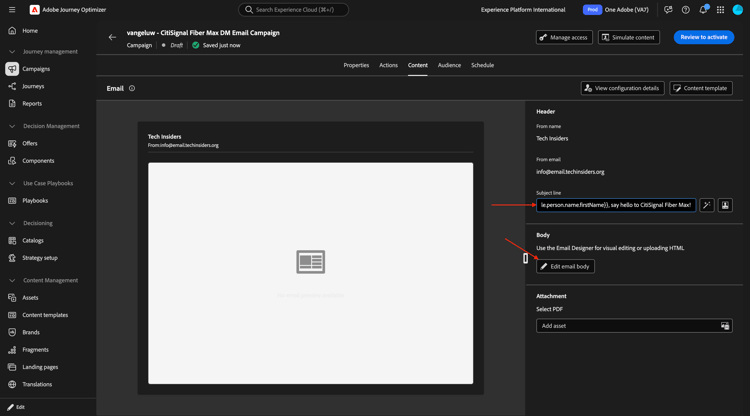The height and width of the screenshot is (416, 750).
Task: Click the Strategy setup sidebar icon
Action: (x=12, y=258)
